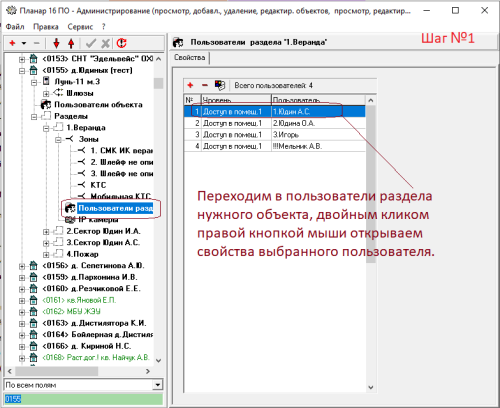Expand object 0153 СНТ Эдельвейс
500x408 pixels.
[22, 59]
